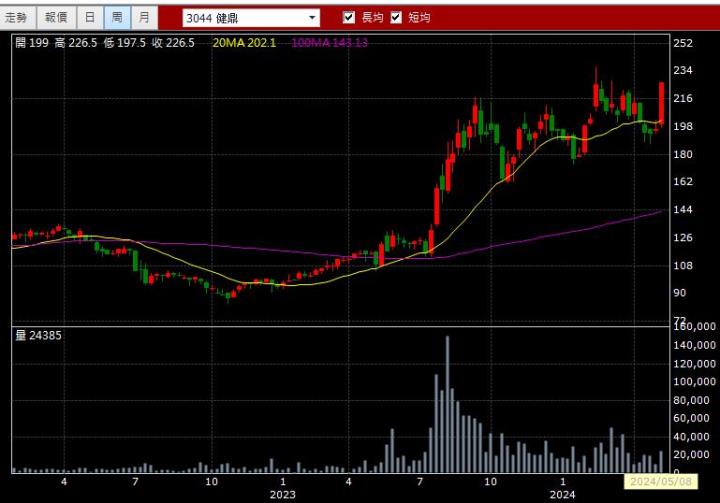Click the 160,000 volume axis label
The width and height of the screenshot is (720, 503).
(x=692, y=326)
